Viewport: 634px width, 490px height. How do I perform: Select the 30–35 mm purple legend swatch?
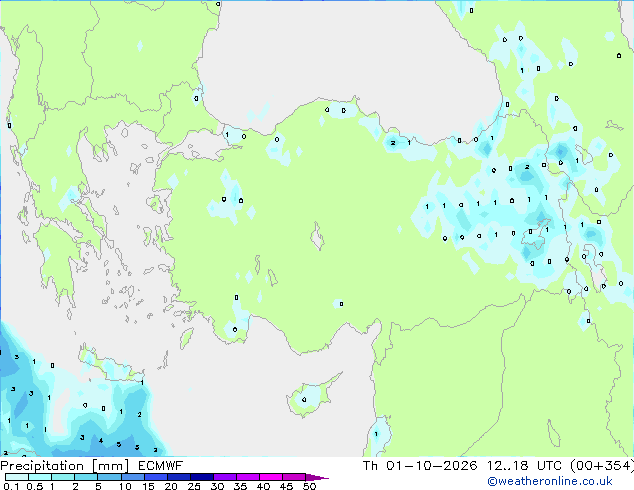[225, 477]
